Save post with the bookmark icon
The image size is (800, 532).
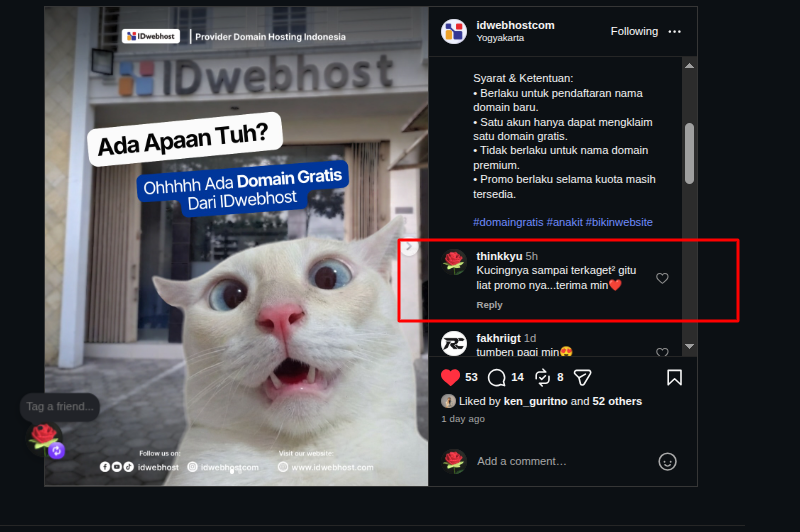click(674, 377)
